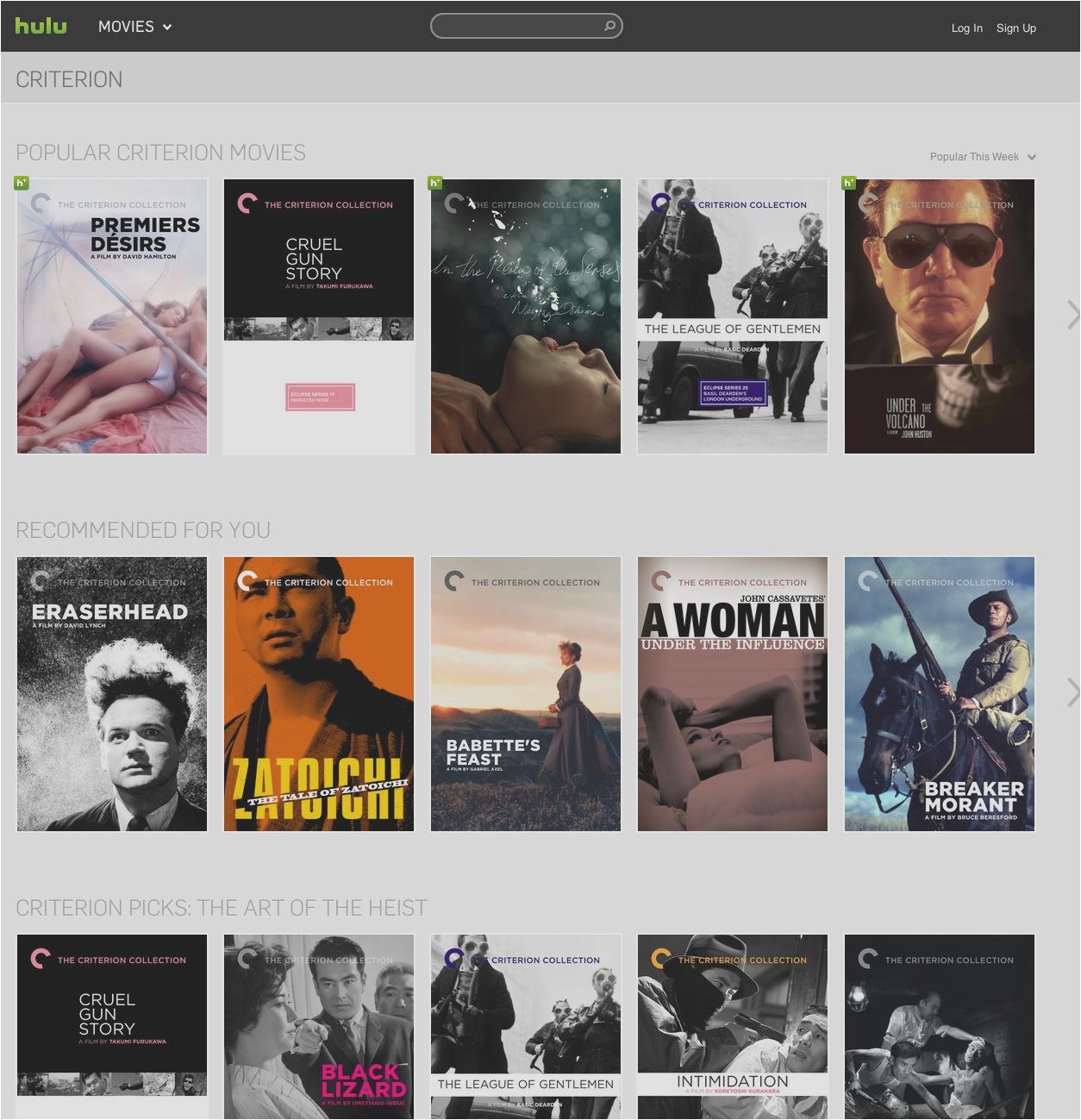The width and height of the screenshot is (1081, 1120).
Task: Click the "POPULAR CRITERION MOVIES" heading
Action: click(x=160, y=153)
